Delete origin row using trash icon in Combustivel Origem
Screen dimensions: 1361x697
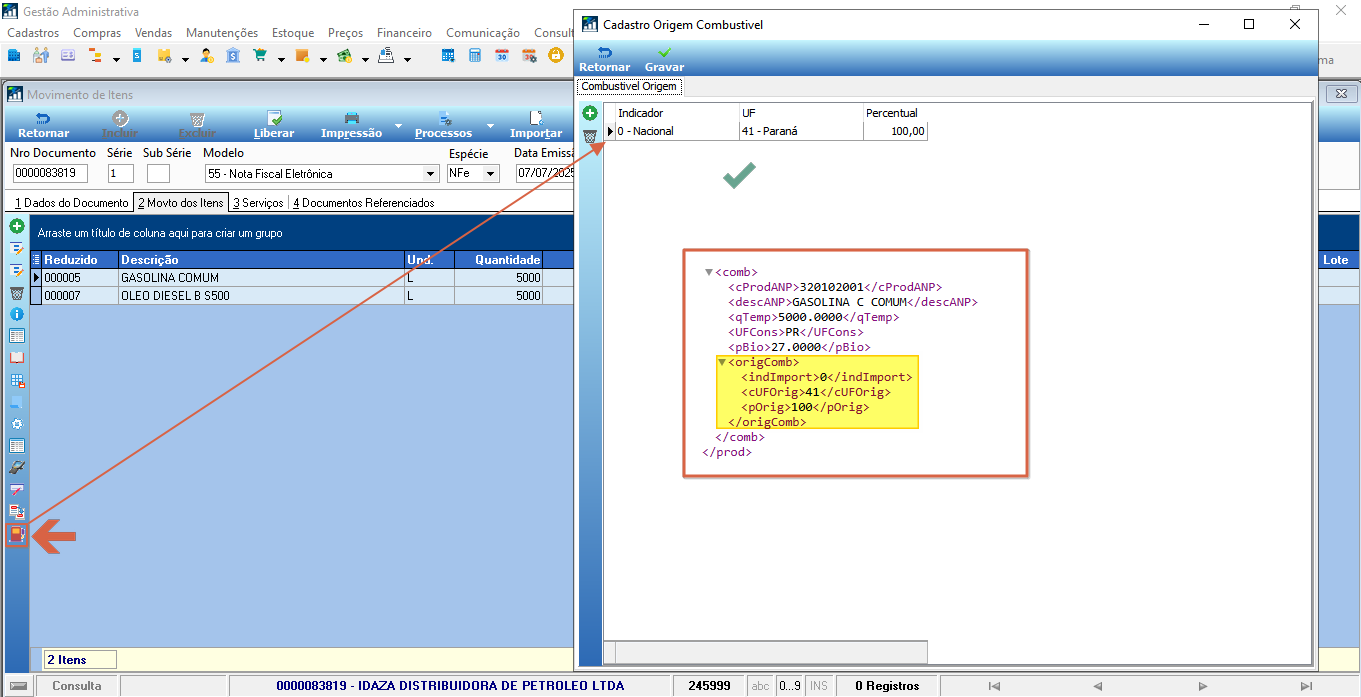[x=590, y=135]
